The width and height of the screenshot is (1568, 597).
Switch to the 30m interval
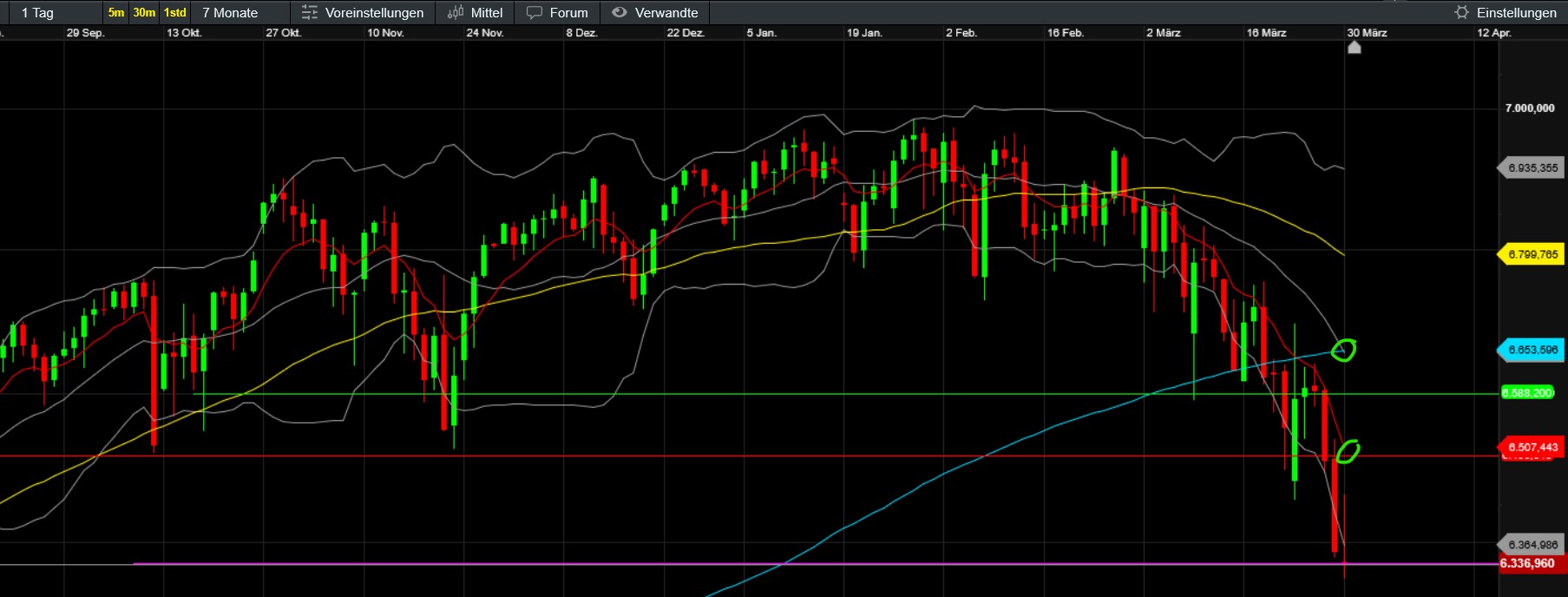click(144, 13)
